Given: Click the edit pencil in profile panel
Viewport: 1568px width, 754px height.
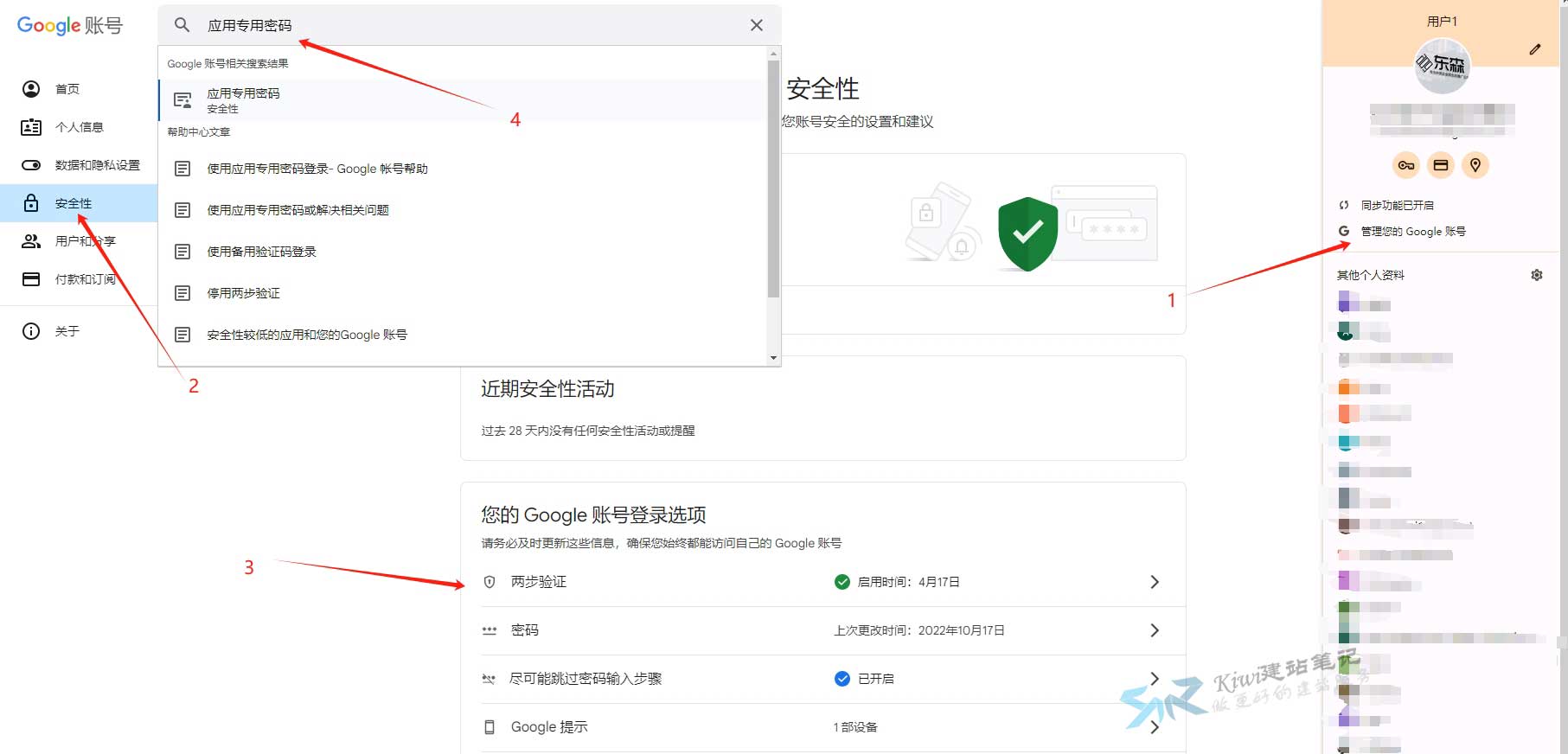Looking at the screenshot, I should coord(1535,49).
